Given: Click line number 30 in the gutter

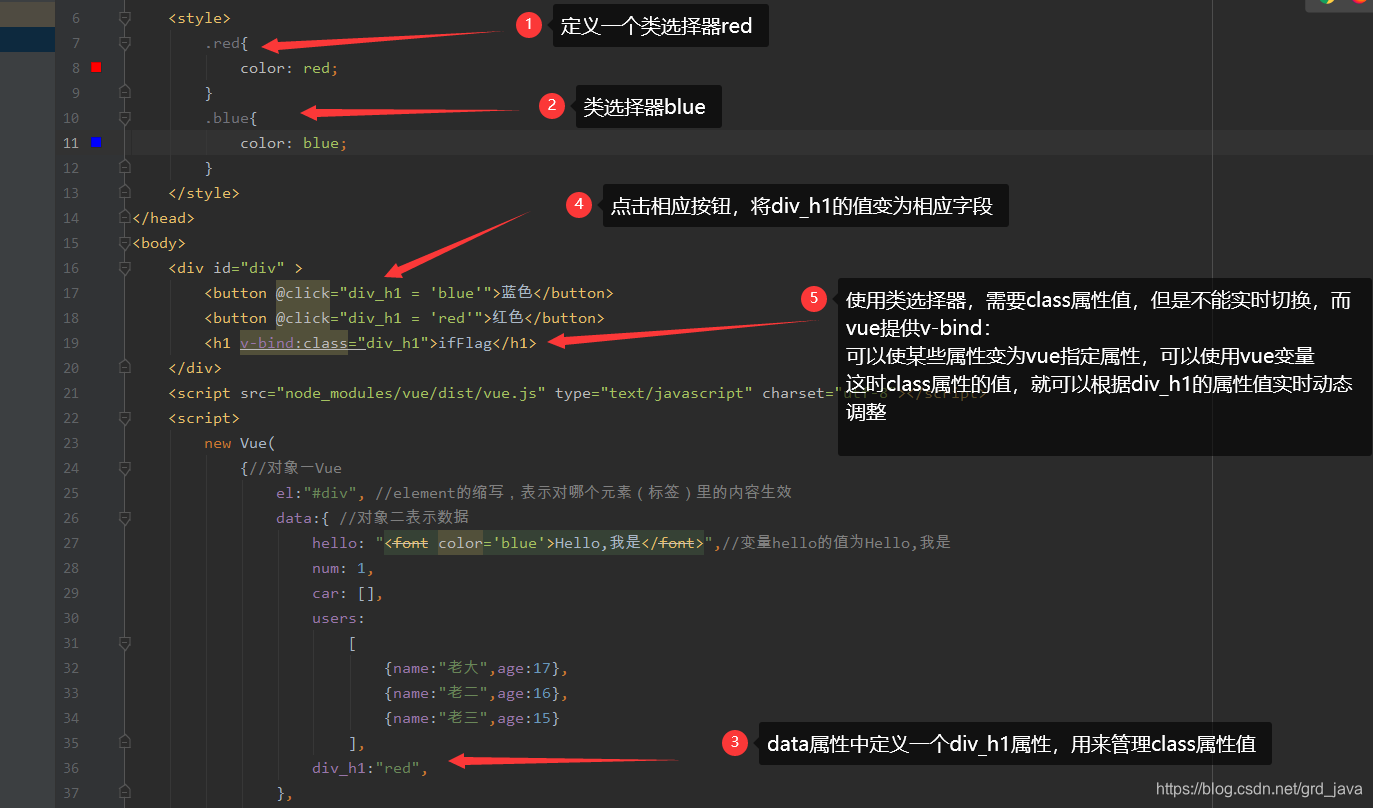Looking at the screenshot, I should (x=70, y=618).
